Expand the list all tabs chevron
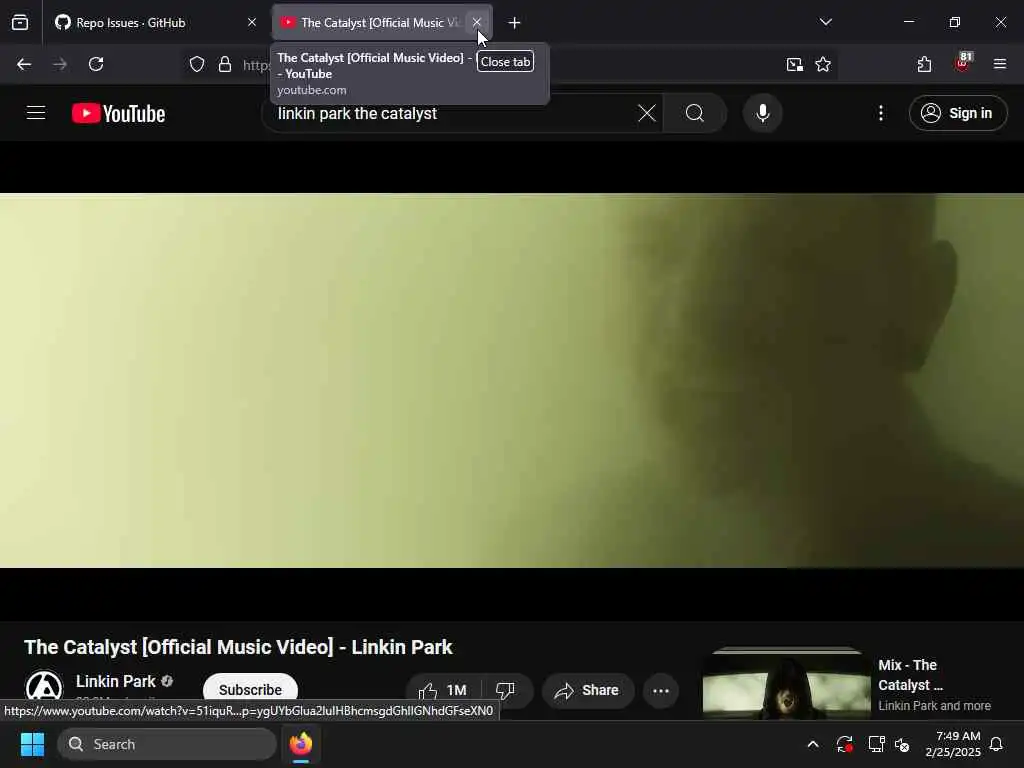The width and height of the screenshot is (1024, 768). coord(825,22)
